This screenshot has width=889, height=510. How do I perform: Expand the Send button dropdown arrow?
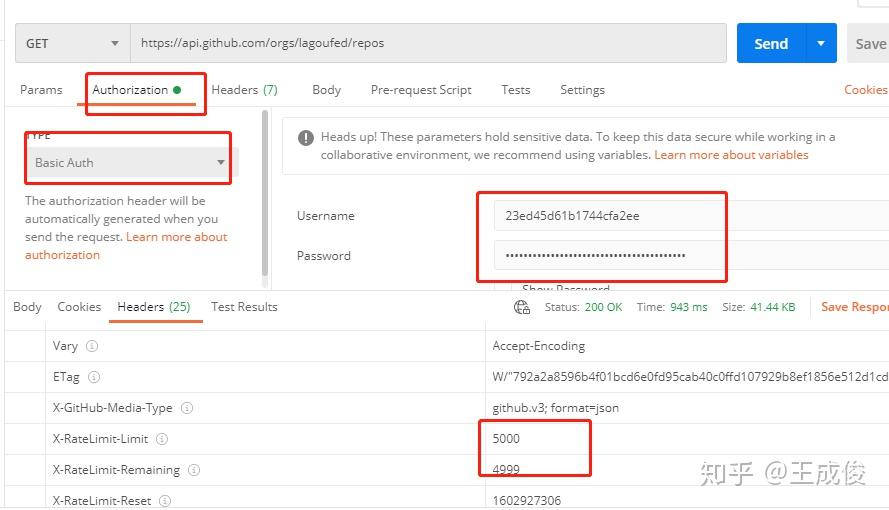pos(821,44)
